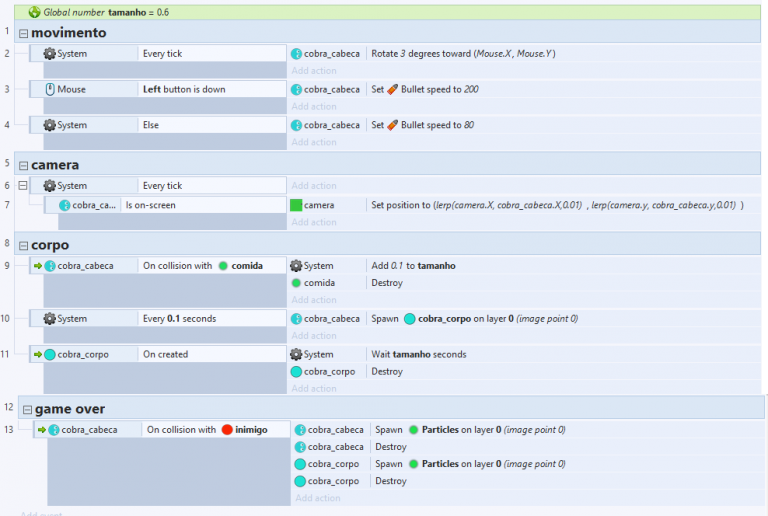Collapse the game over group
The image size is (768, 516).
pos(28,410)
